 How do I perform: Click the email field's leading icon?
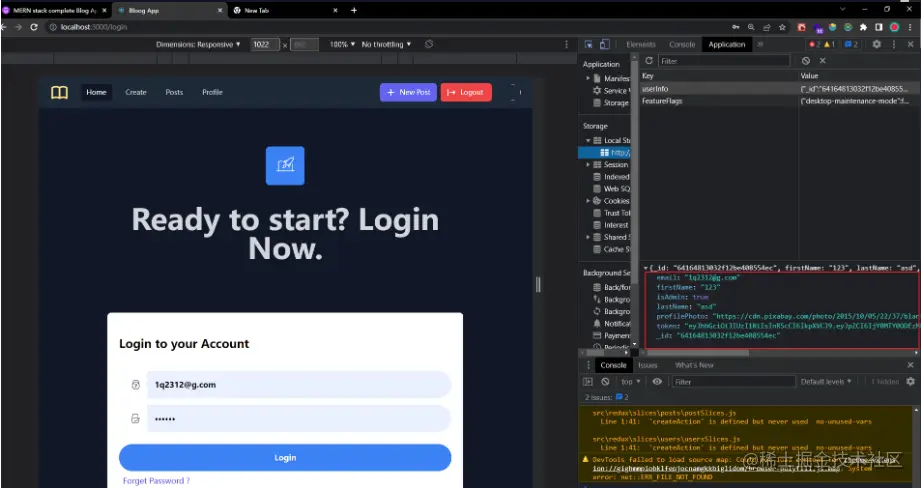136,385
